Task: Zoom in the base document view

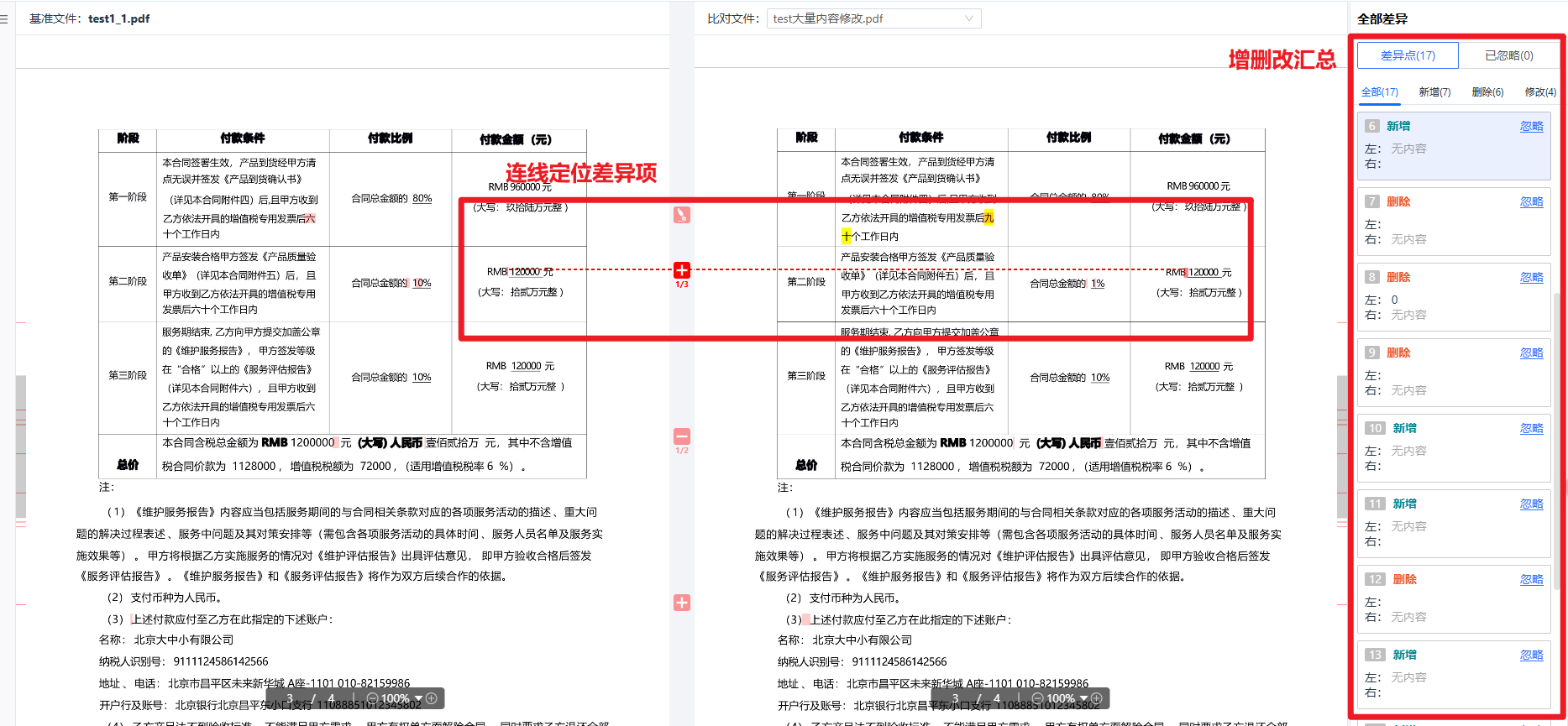Action: coord(432,698)
